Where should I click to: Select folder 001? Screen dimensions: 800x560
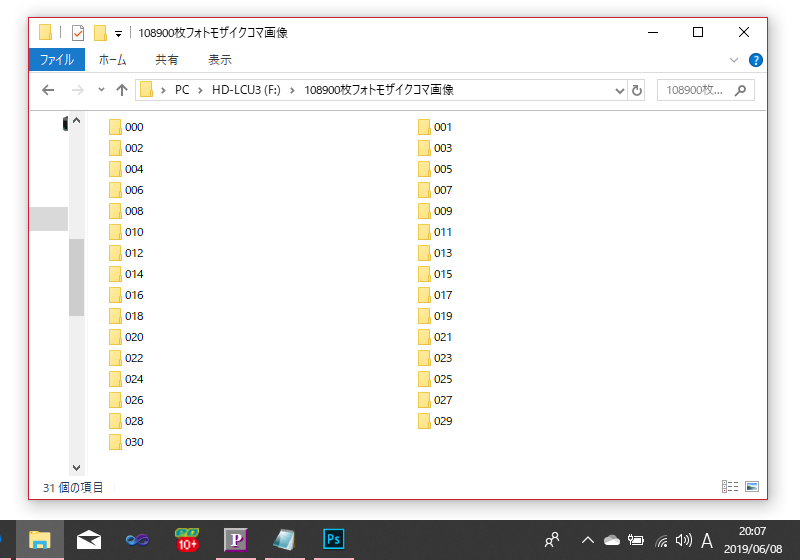point(435,127)
